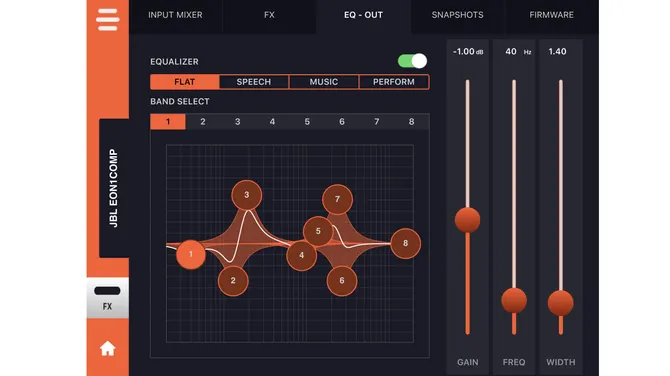The image size is (670, 376).
Task: Select band 6 in band selector
Action: click(x=342, y=122)
